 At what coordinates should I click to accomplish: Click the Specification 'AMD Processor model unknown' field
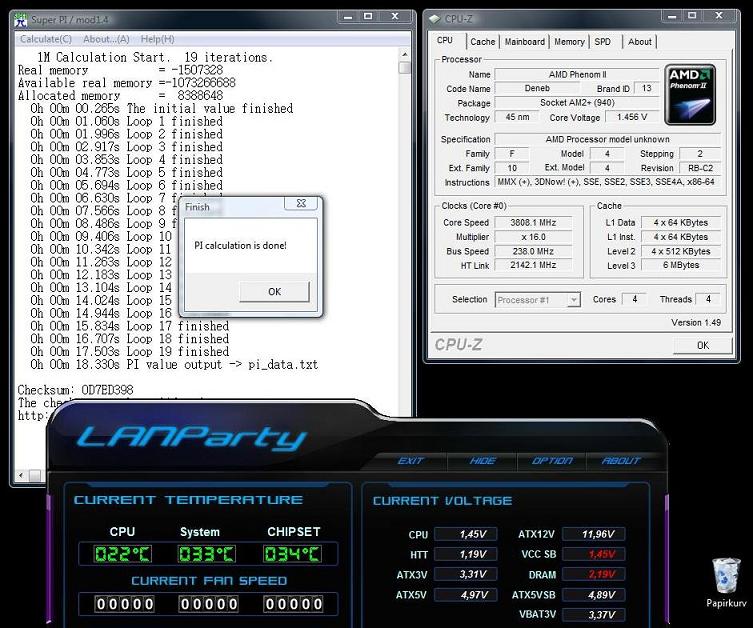[x=607, y=139]
